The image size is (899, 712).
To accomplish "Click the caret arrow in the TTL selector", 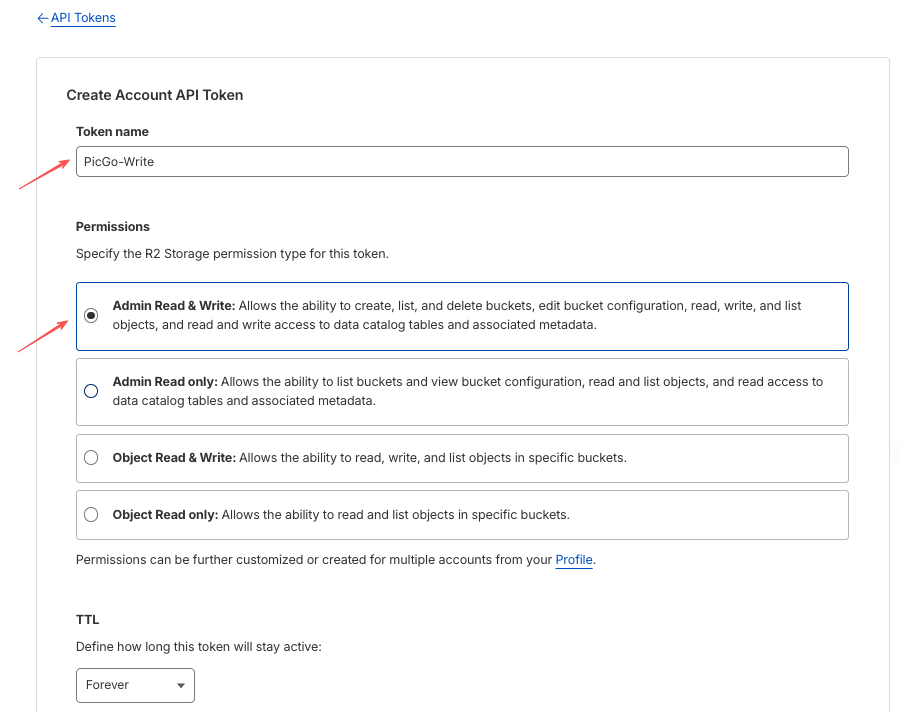I will click(x=180, y=686).
